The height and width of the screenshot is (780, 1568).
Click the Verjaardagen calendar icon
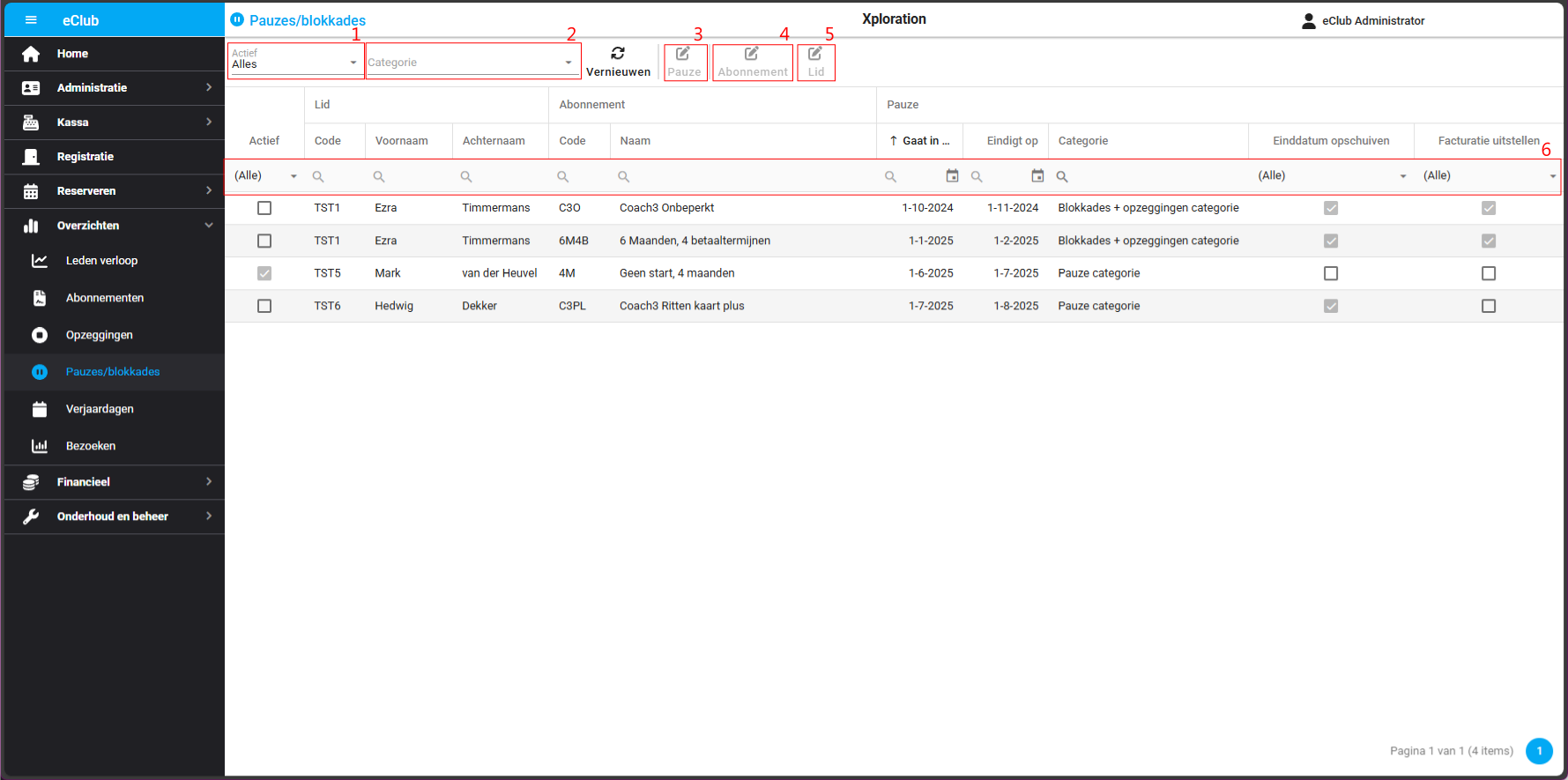point(40,409)
